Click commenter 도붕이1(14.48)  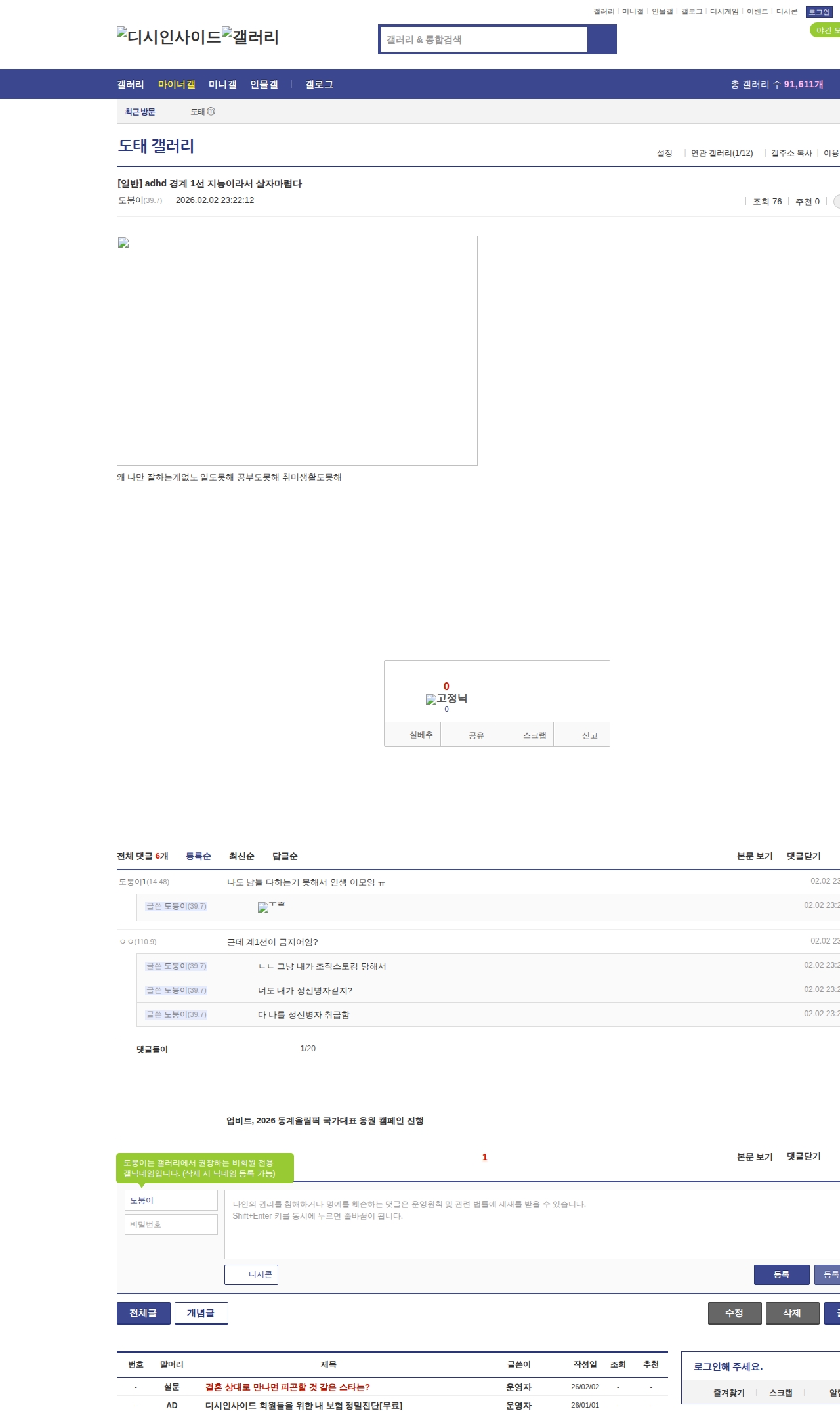pyautogui.click(x=144, y=882)
